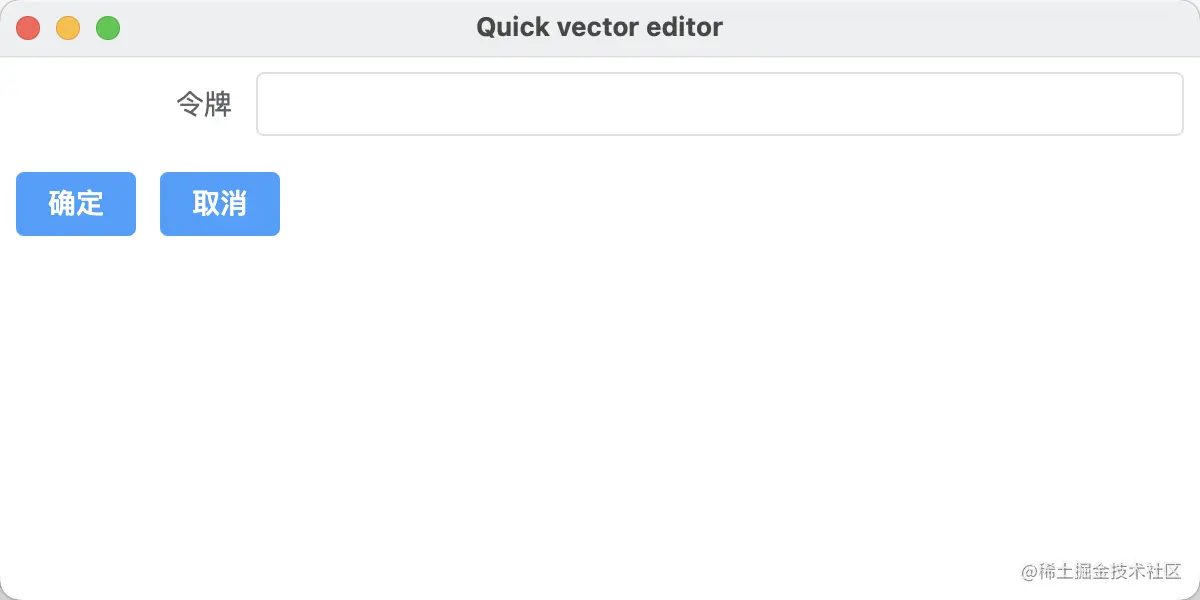The height and width of the screenshot is (600, 1200).
Task: Click the 确定 confirm button
Action: click(76, 204)
